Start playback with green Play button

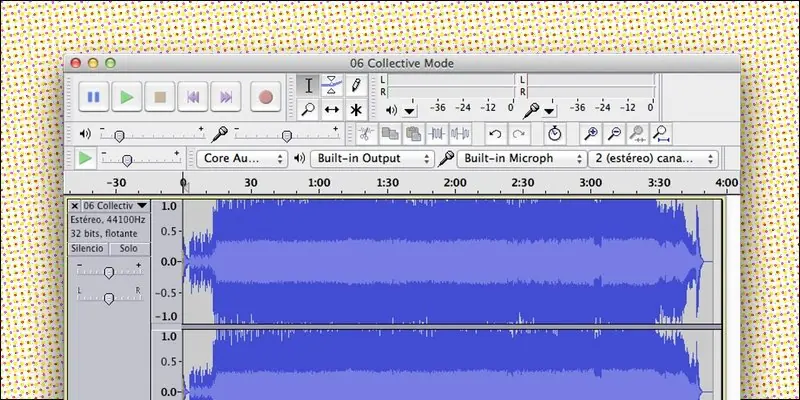coord(127,96)
